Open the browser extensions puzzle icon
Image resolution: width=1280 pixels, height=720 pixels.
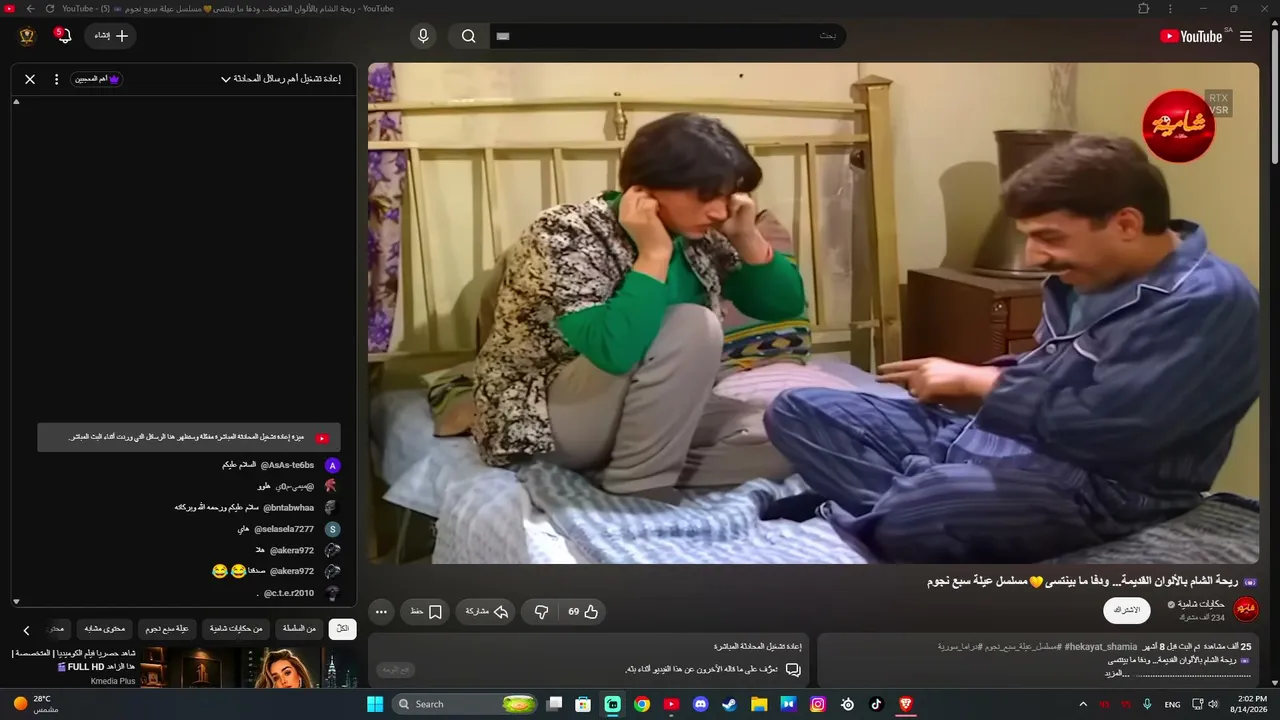(1144, 9)
